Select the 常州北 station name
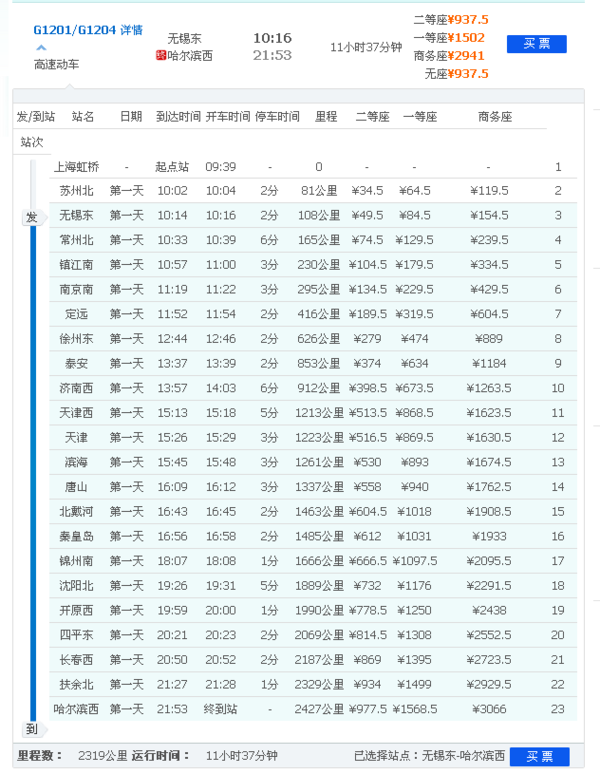600x774 pixels. pyautogui.click(x=76, y=240)
